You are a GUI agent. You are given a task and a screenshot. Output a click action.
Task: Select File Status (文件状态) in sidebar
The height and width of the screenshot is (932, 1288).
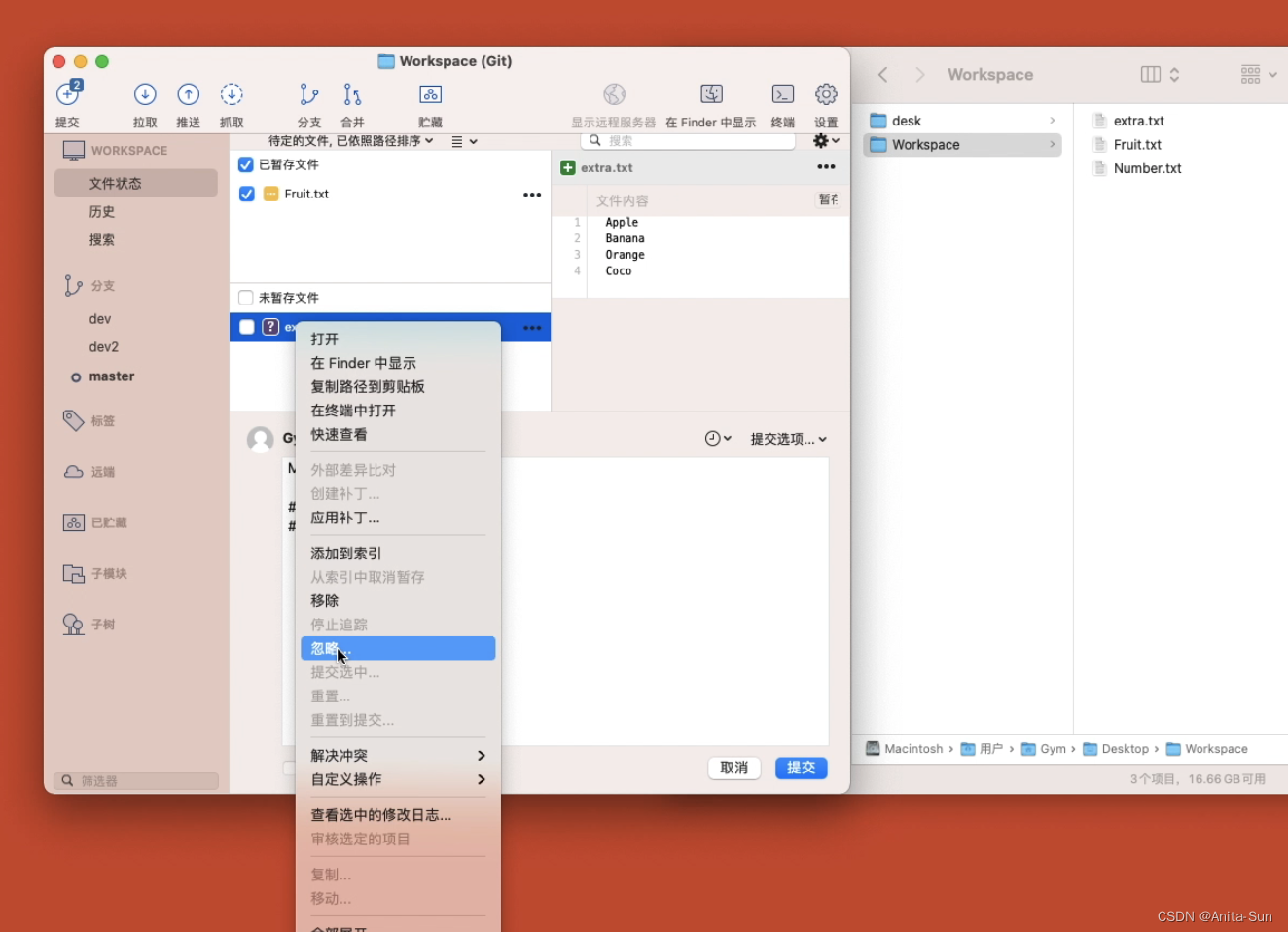[x=136, y=183]
